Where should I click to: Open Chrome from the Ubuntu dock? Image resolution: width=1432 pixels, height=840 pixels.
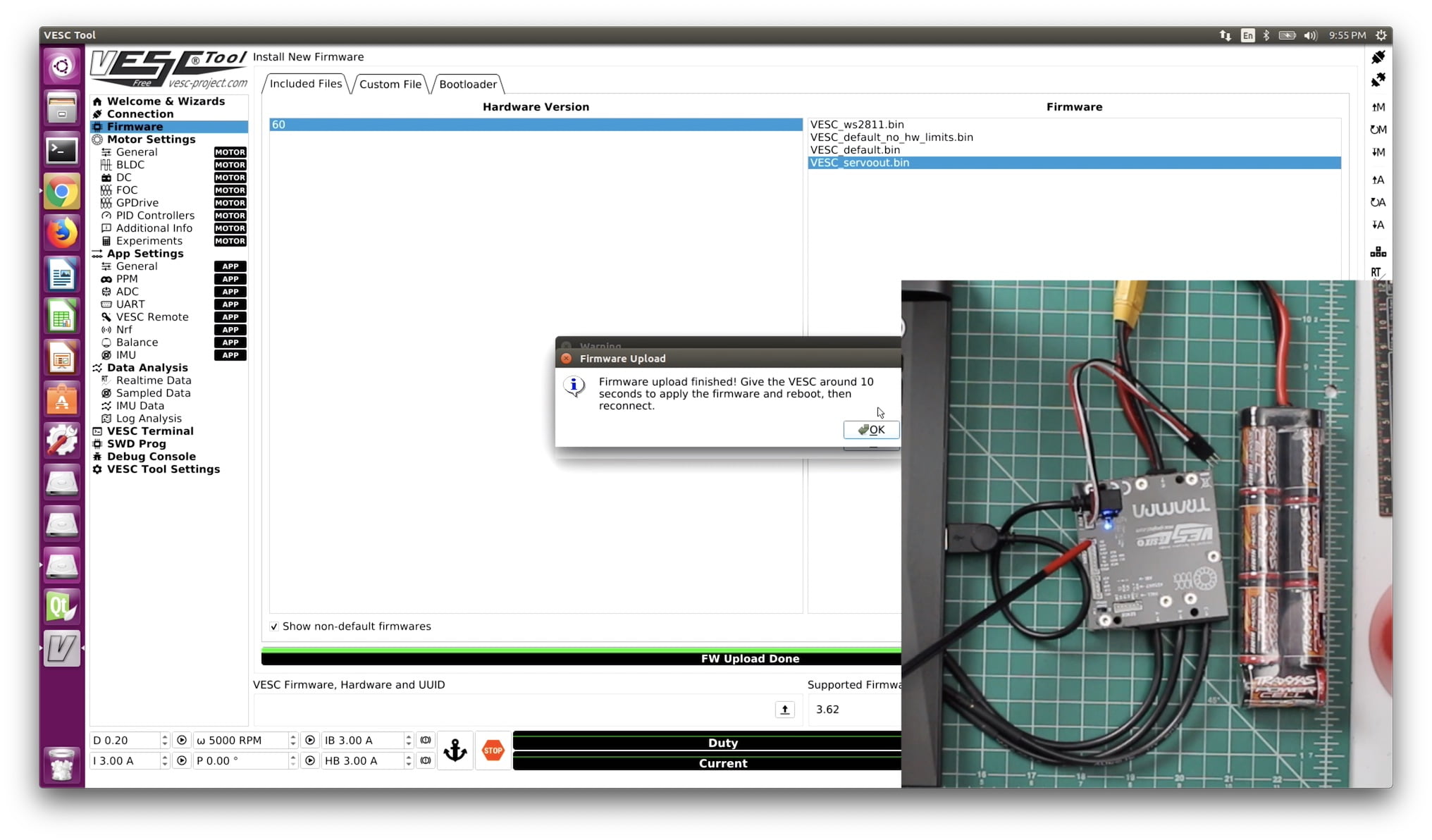[62, 192]
